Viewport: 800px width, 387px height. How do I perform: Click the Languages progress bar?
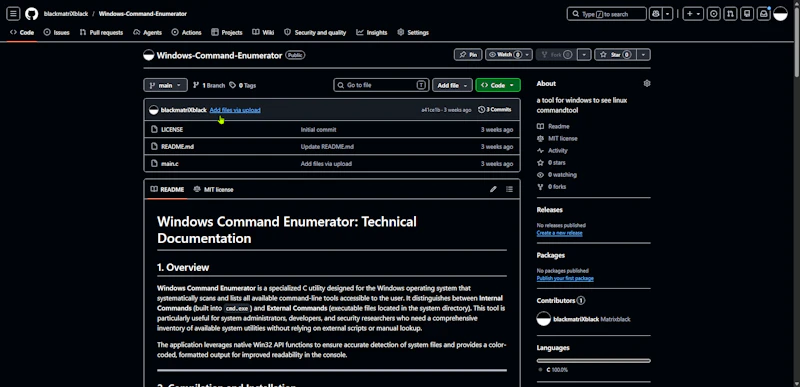593,360
